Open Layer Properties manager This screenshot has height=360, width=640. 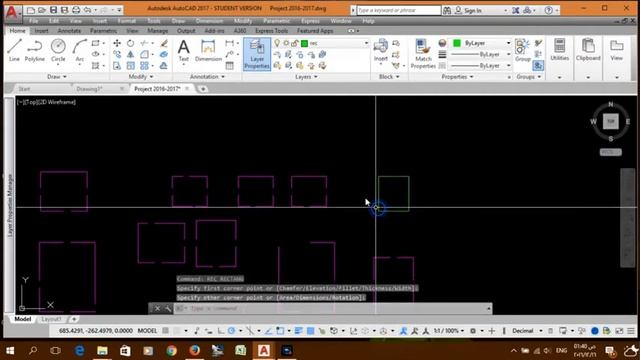tap(257, 54)
